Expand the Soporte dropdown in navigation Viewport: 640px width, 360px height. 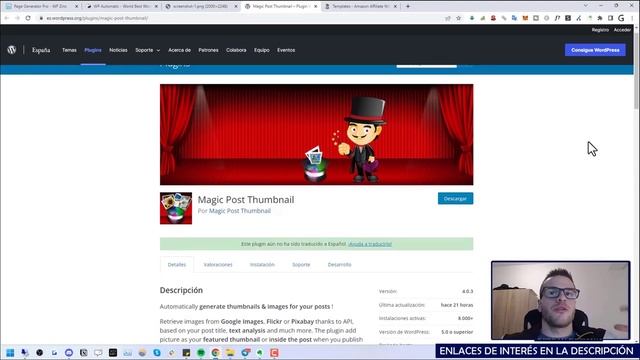148,50
